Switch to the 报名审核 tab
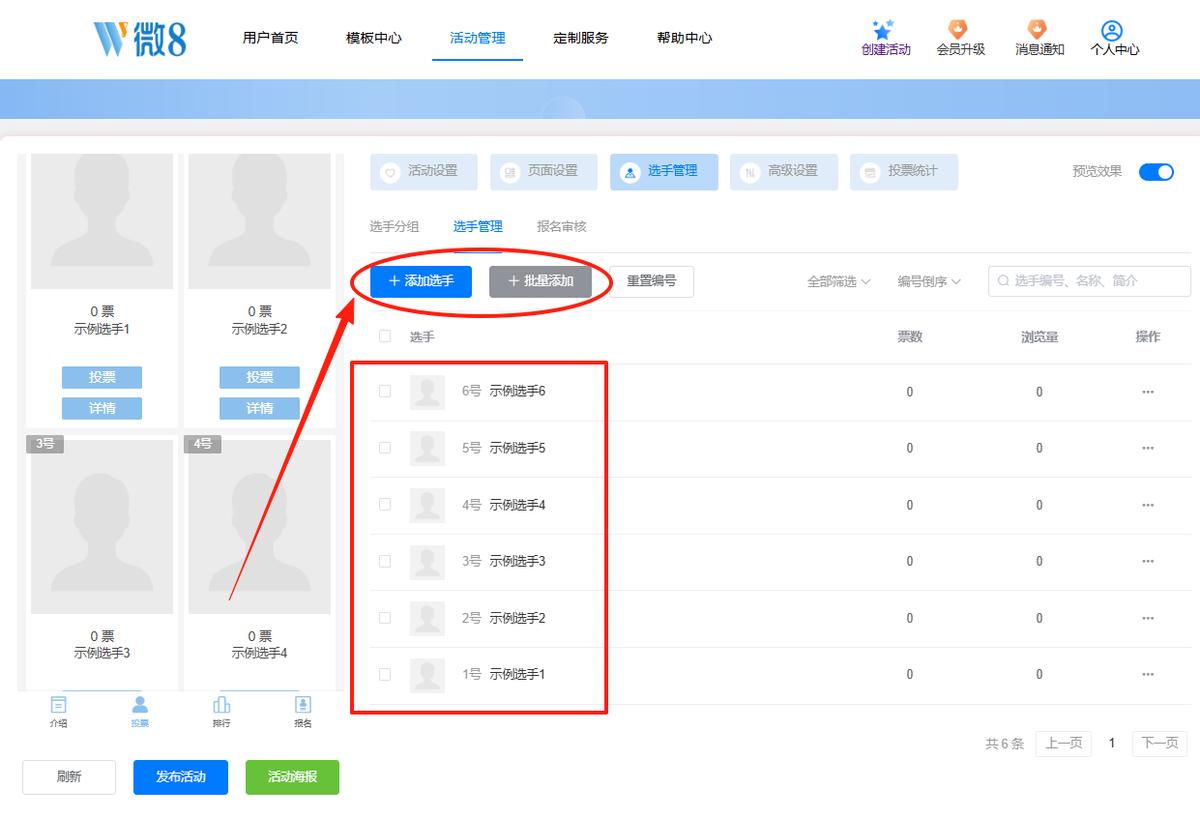This screenshot has width=1200, height=817. [562, 227]
